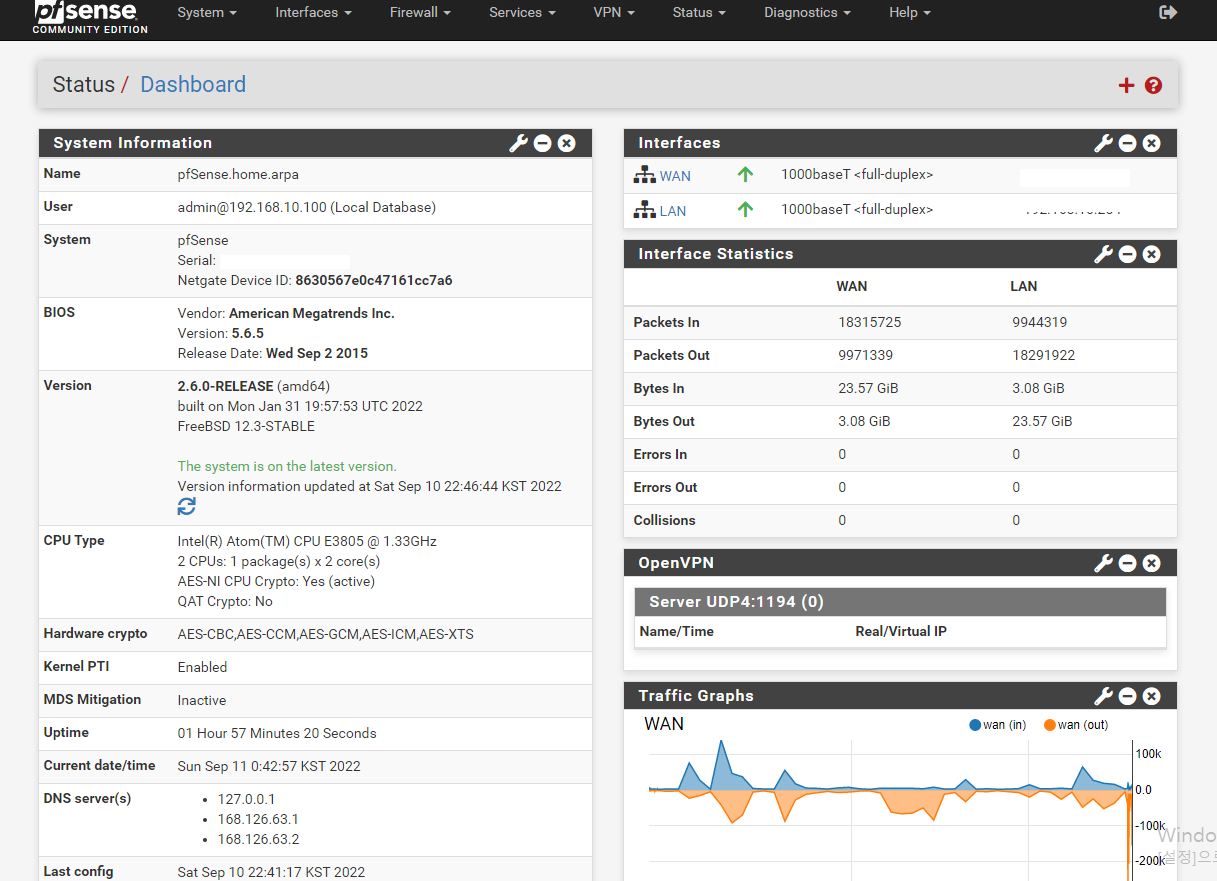The image size is (1217, 881).
Task: Select DNS server 168.126.63.1 entry
Action: (x=258, y=819)
